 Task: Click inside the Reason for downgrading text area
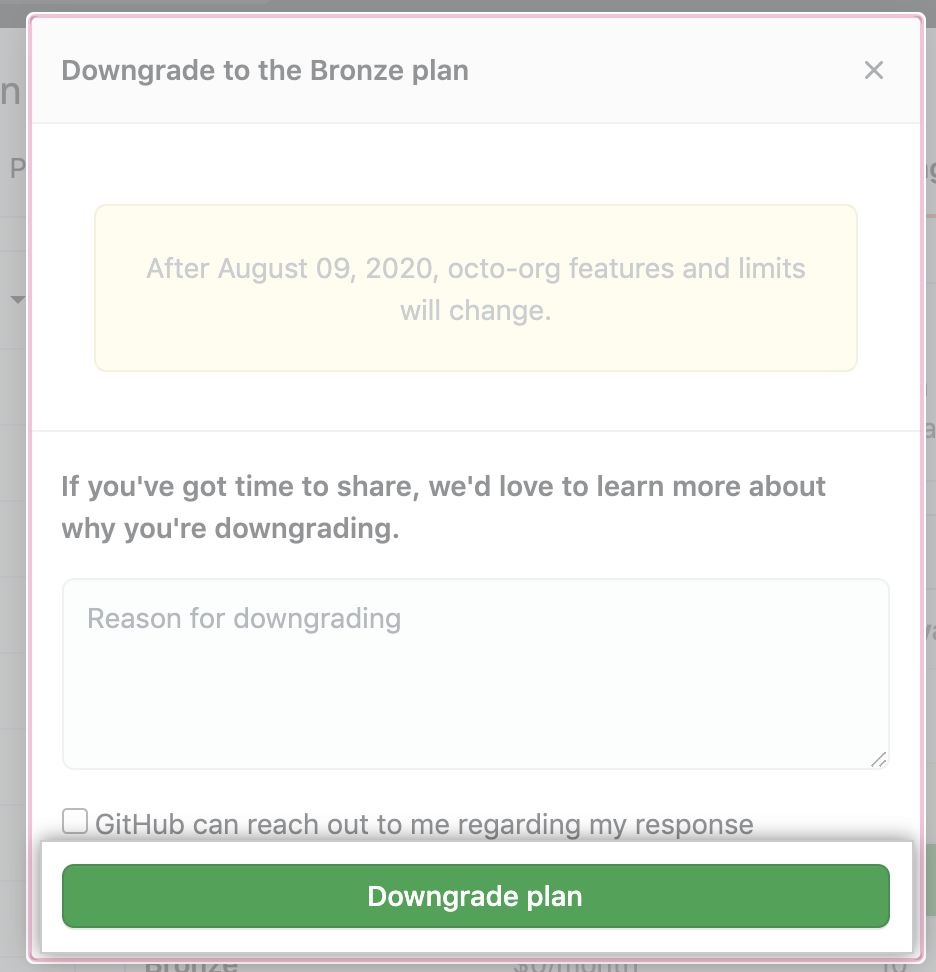476,670
